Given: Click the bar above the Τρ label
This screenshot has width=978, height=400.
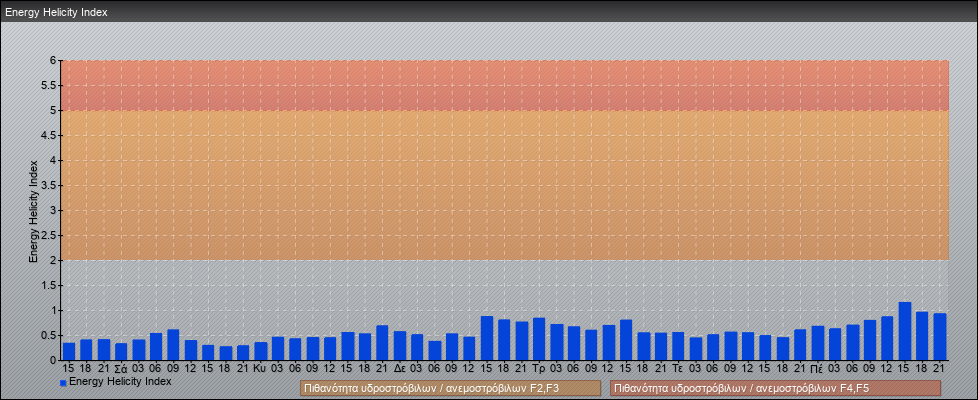Looking at the screenshot, I should pyautogui.click(x=539, y=340).
